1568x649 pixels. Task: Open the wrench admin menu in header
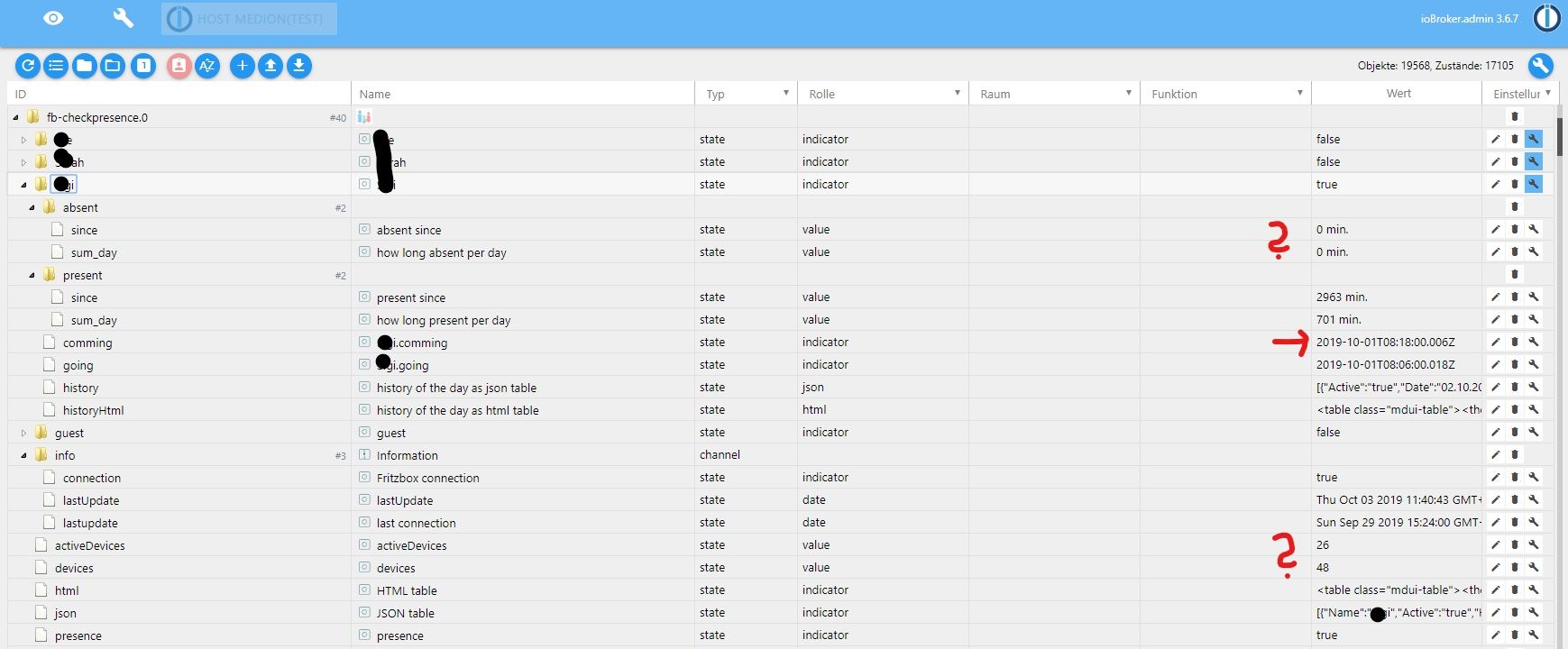123,18
